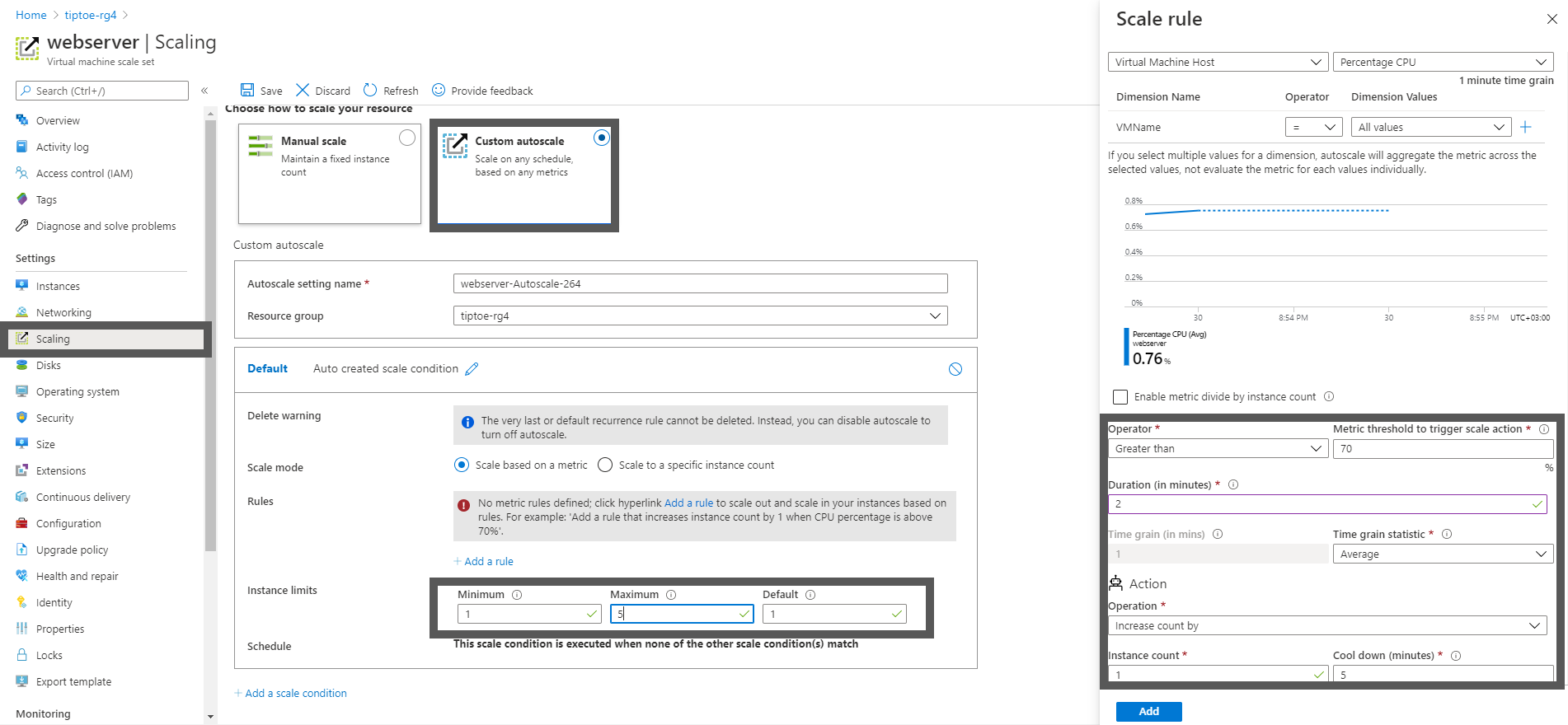Click the Autoscale setting name field
Screen dimensions: 1568x725
click(700, 283)
